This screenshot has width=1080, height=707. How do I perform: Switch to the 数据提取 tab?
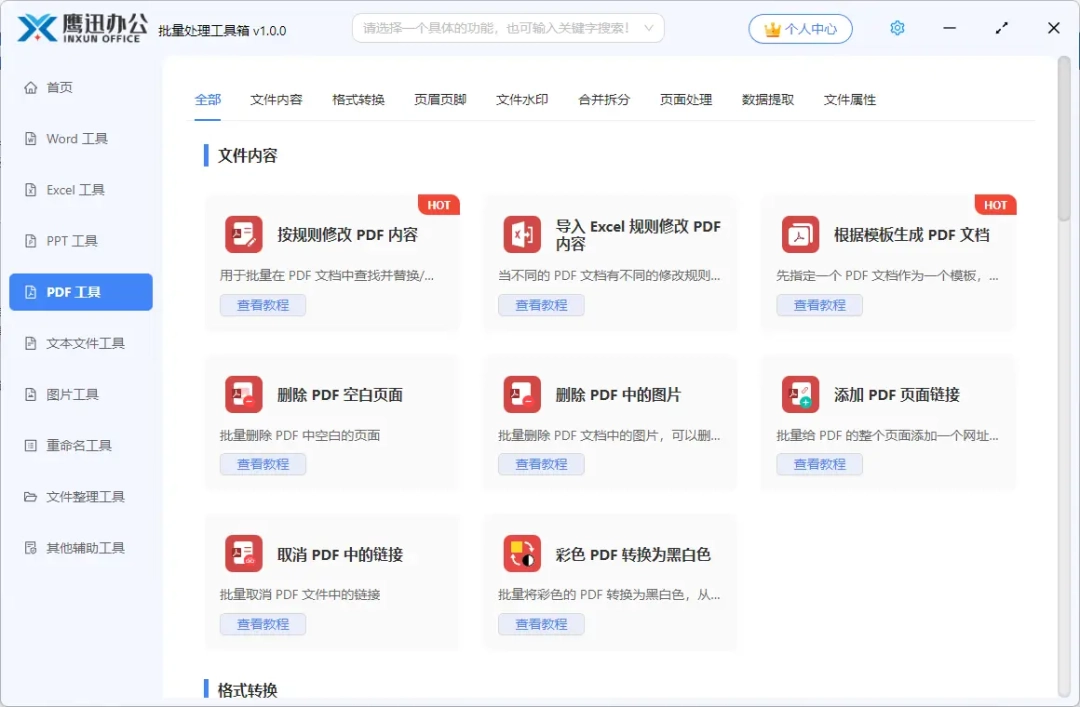pos(767,100)
